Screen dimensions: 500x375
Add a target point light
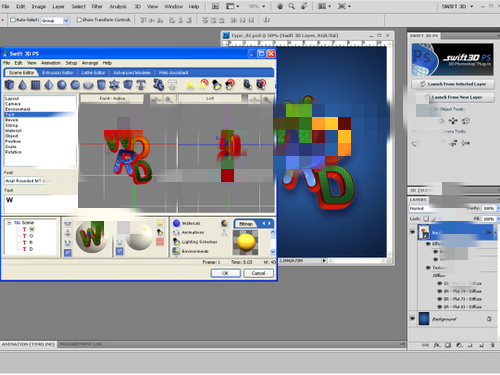click(204, 85)
